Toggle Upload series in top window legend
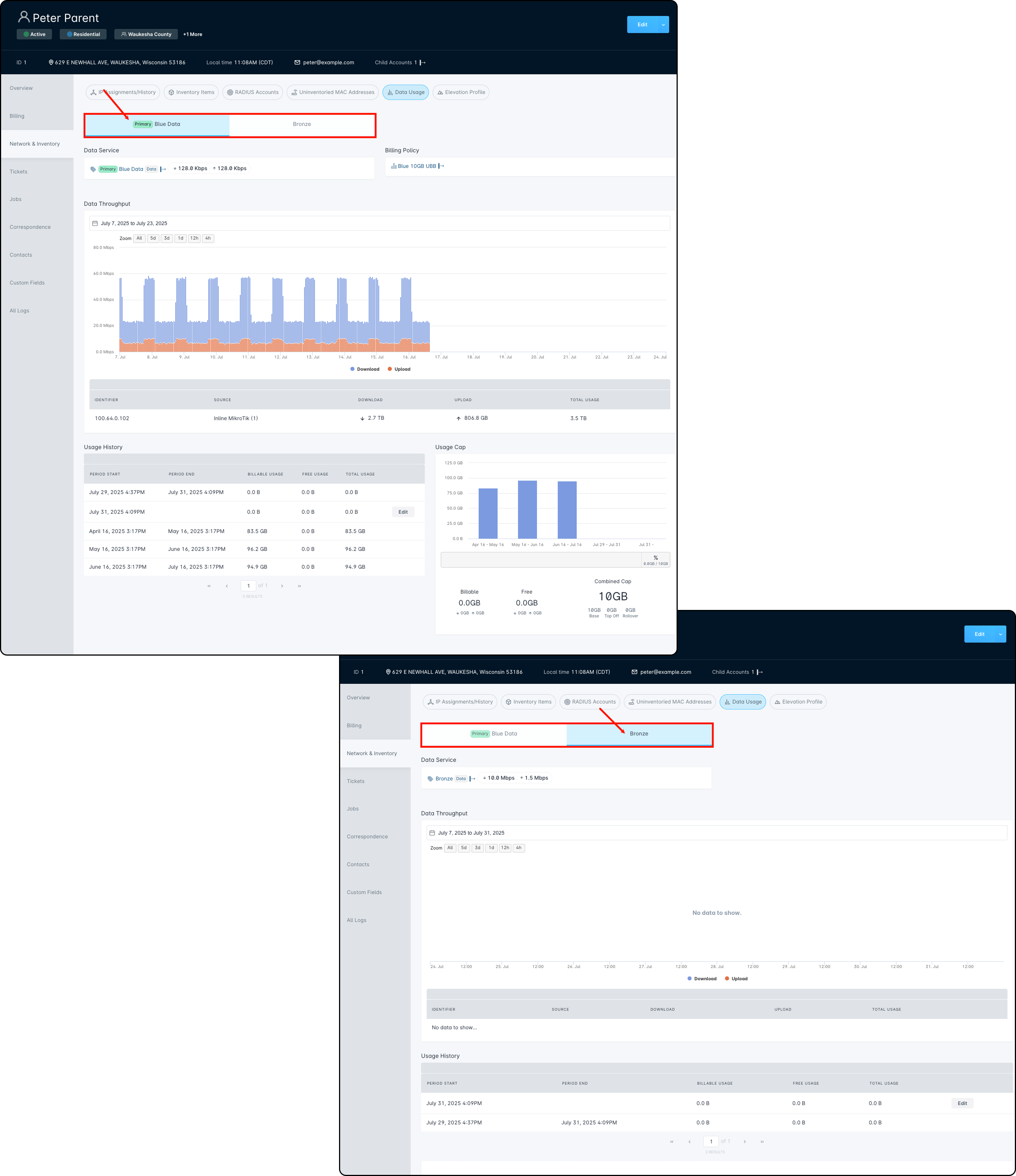 [x=399, y=369]
